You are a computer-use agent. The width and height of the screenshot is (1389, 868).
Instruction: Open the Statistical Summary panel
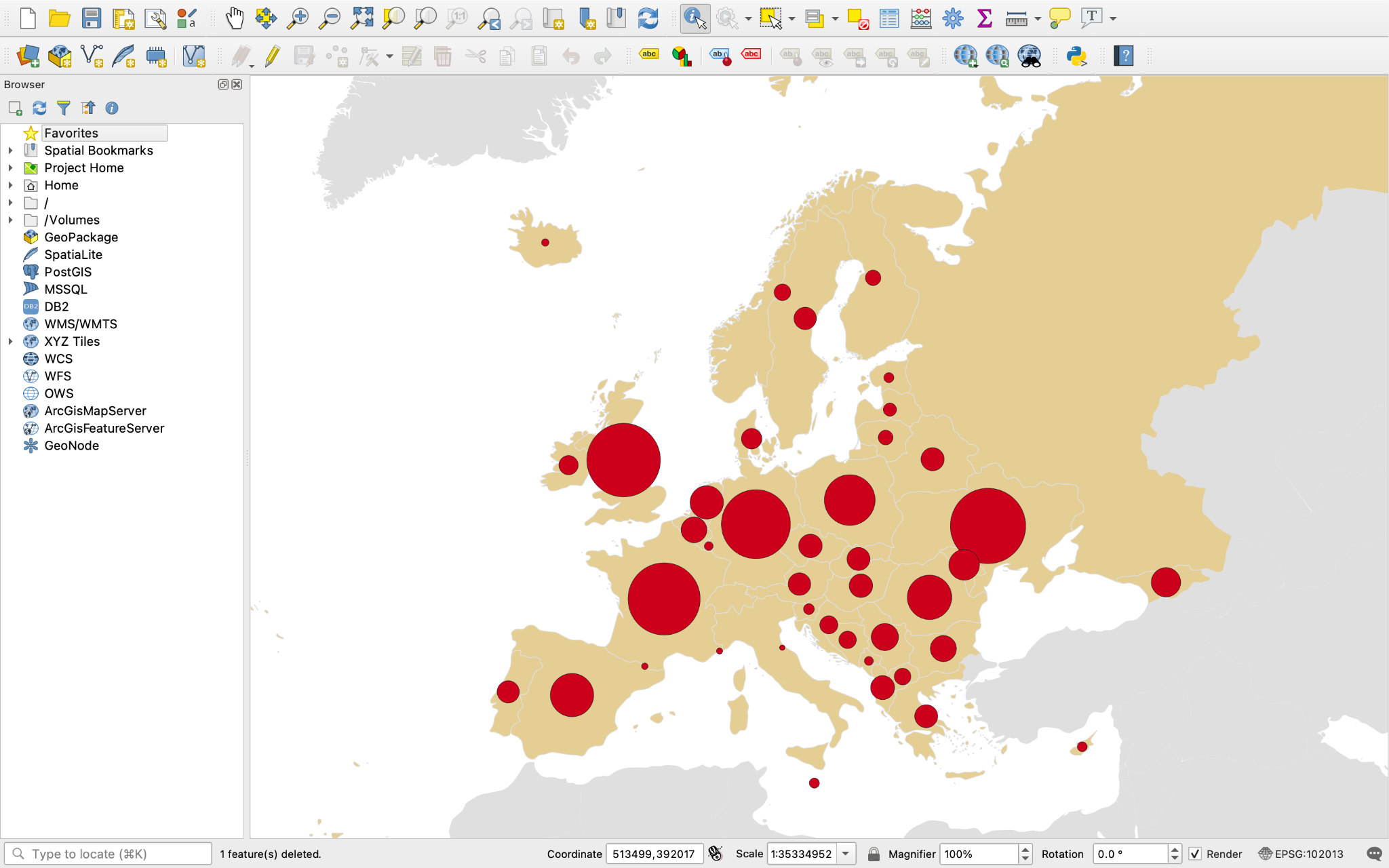pos(985,18)
